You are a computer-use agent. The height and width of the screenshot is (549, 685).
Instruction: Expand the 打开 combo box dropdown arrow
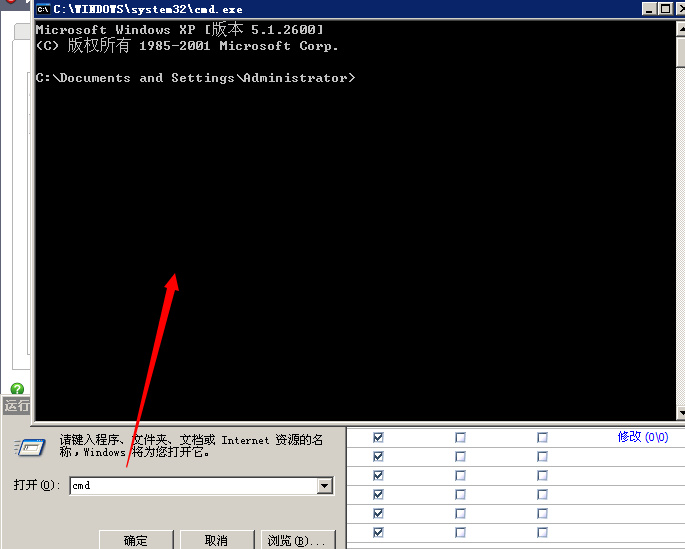(x=325, y=486)
